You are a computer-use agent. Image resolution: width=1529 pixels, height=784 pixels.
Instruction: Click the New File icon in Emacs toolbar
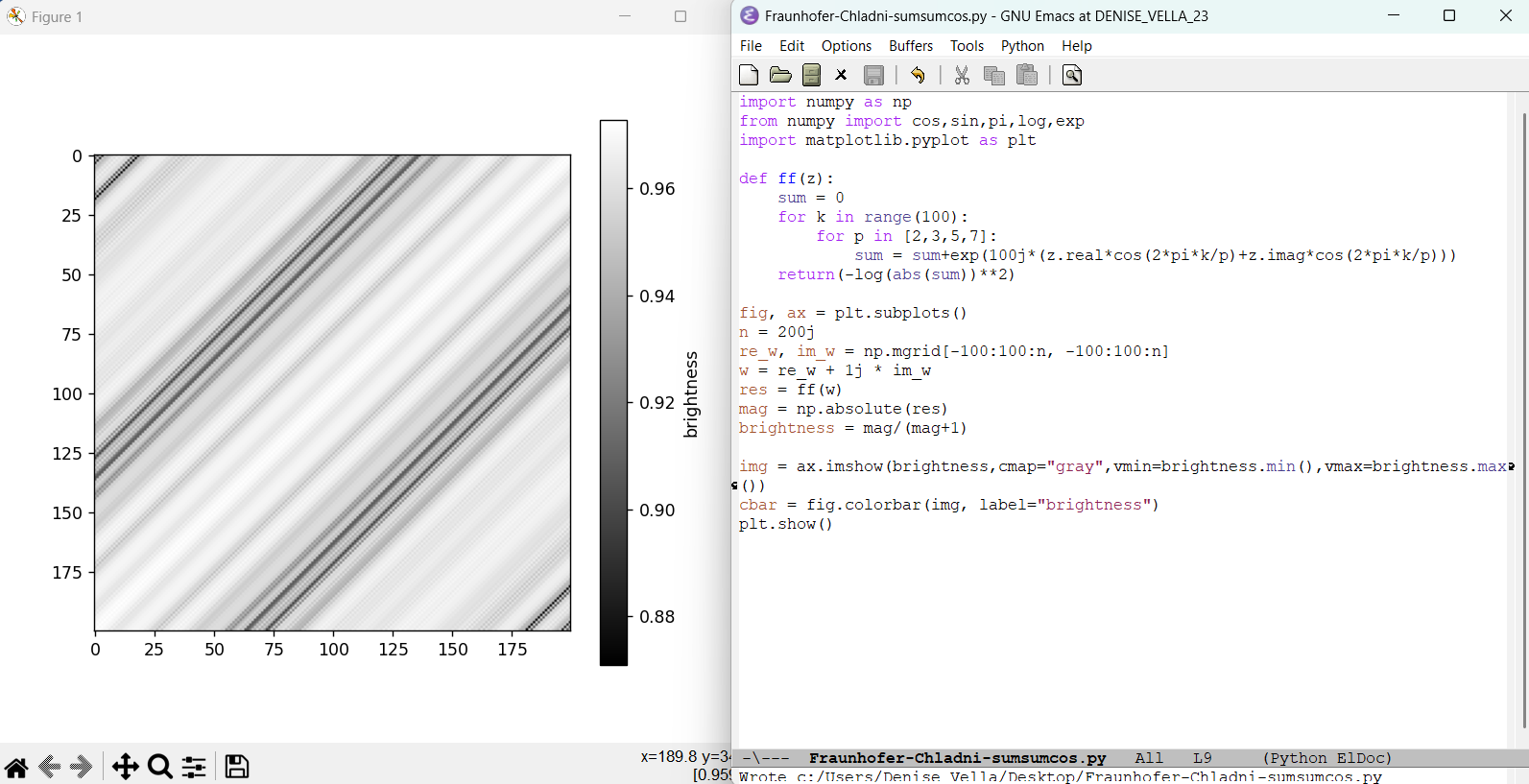749,75
